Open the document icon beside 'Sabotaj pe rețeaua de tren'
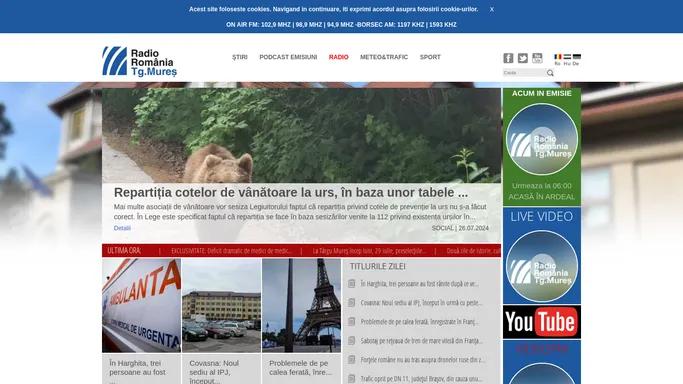The width and height of the screenshot is (683, 384). tap(352, 340)
